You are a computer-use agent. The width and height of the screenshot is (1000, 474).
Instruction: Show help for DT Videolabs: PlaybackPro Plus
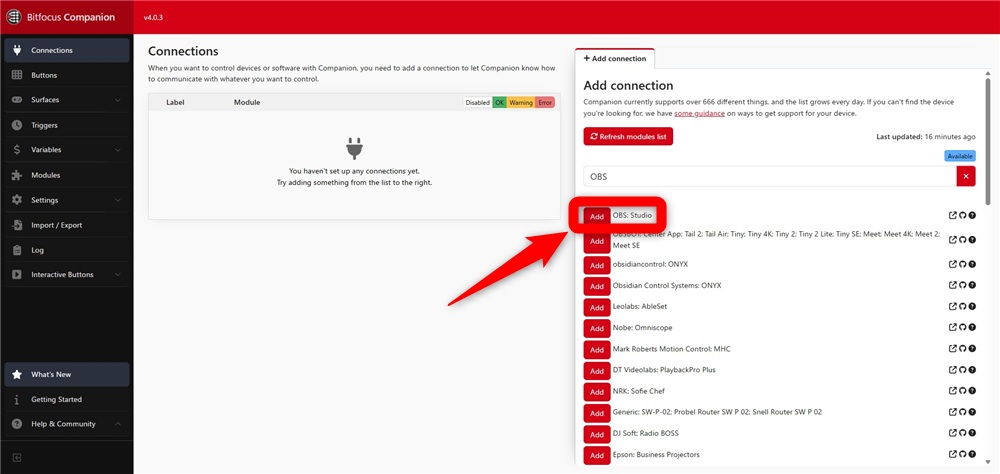972,370
